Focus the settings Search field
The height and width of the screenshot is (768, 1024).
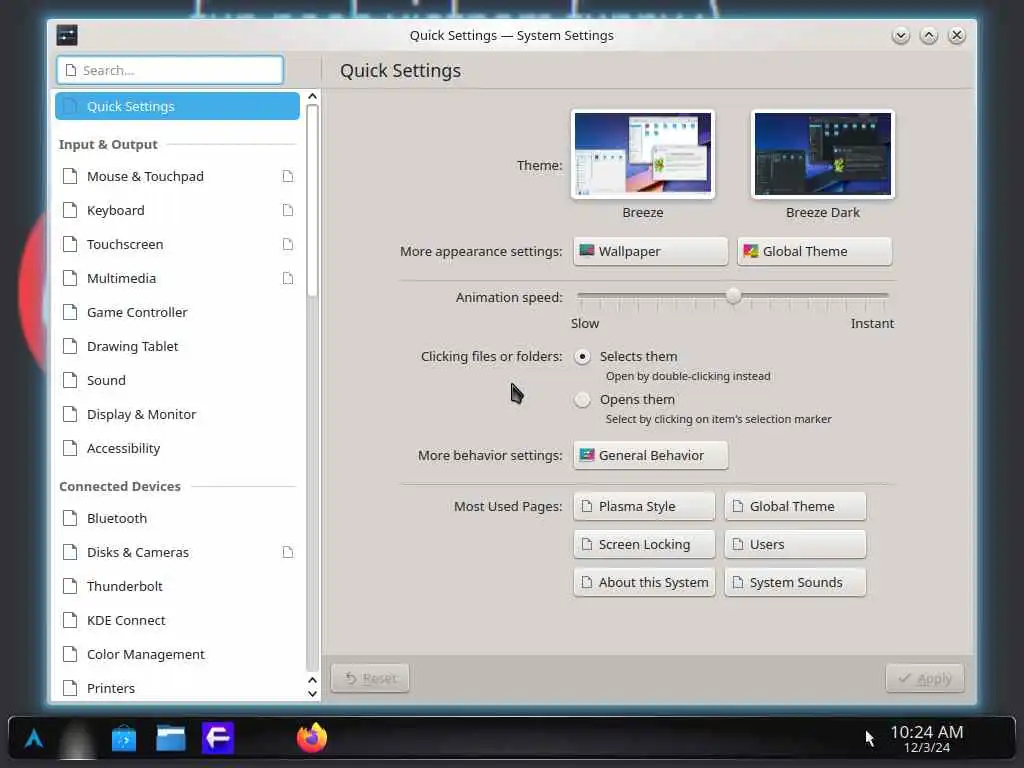click(x=170, y=70)
